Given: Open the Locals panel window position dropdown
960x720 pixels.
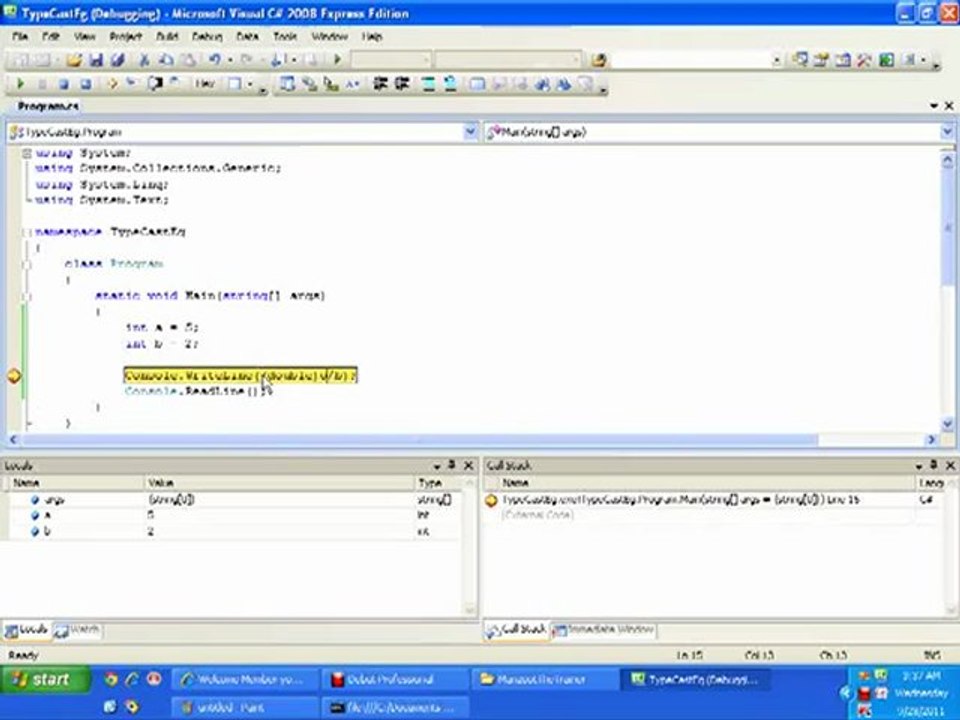Looking at the screenshot, I should [x=437, y=467].
